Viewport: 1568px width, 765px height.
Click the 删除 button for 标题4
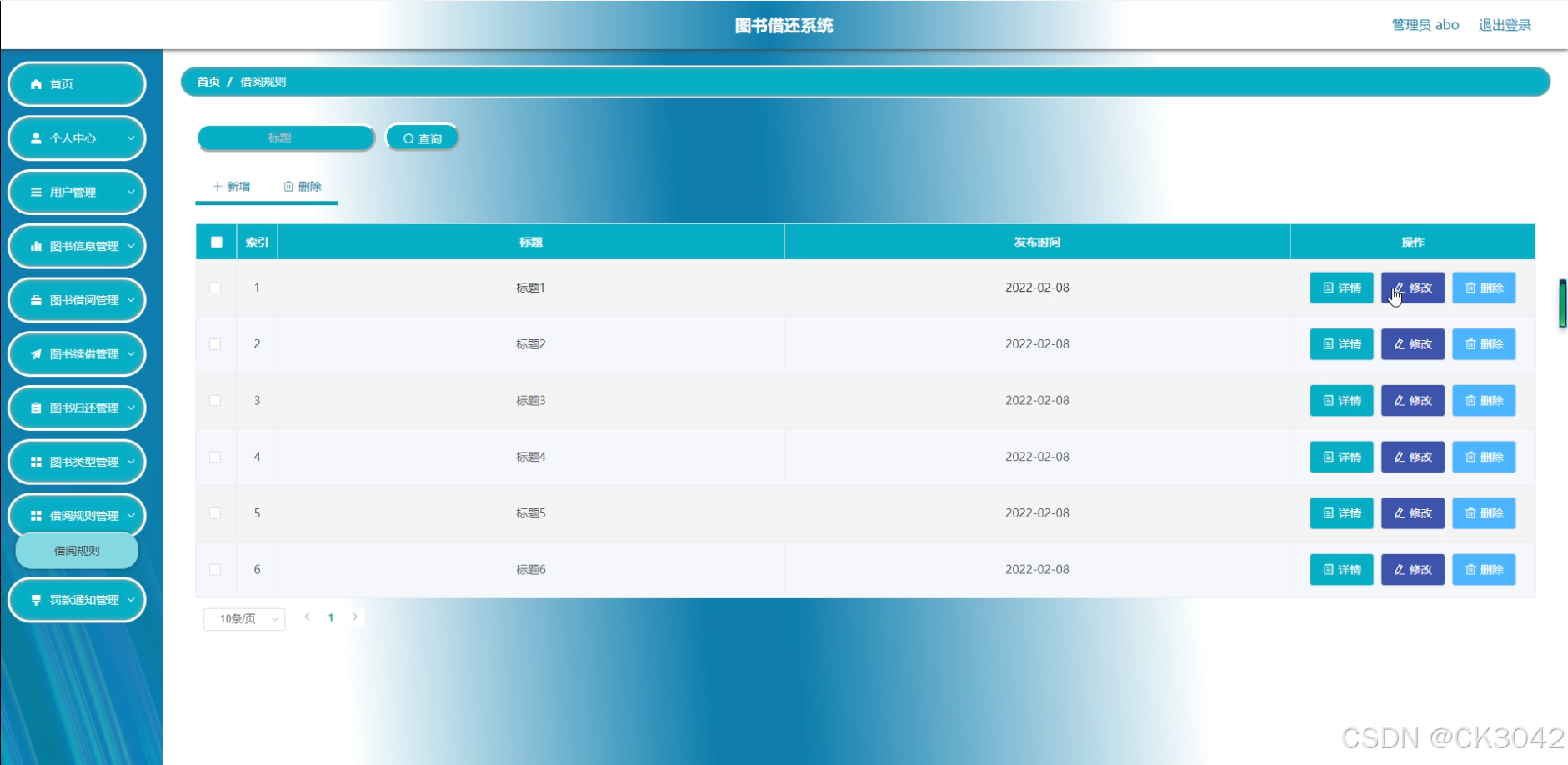pyautogui.click(x=1484, y=457)
